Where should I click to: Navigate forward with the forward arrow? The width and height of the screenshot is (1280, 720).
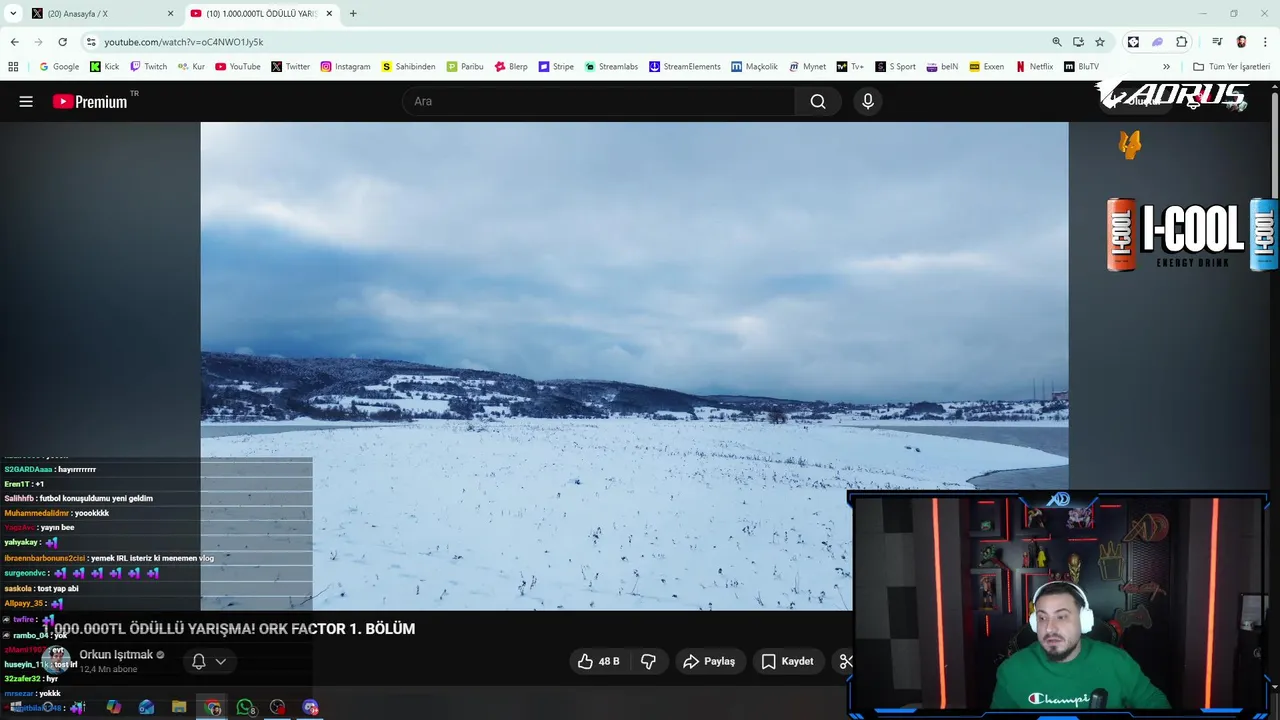[x=38, y=42]
